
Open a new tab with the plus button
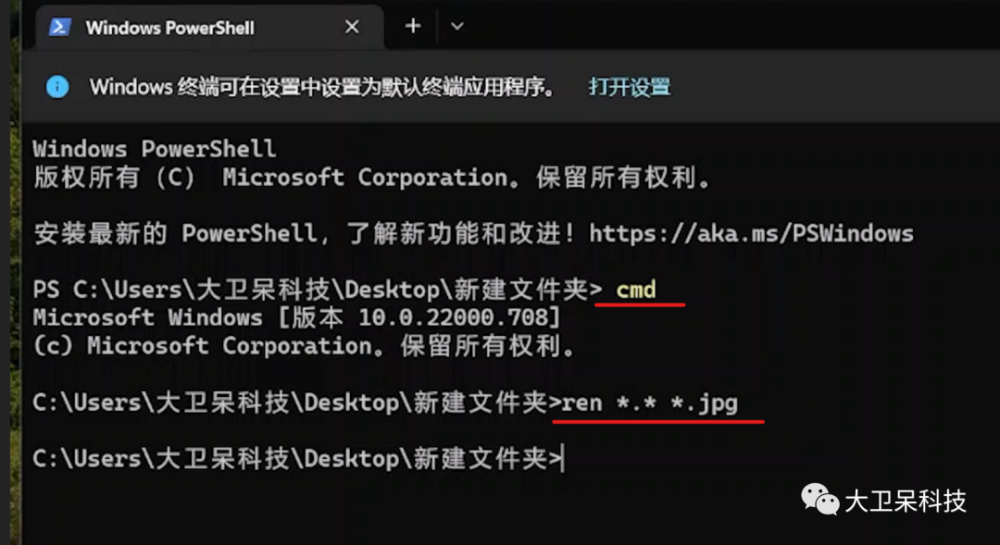click(412, 27)
